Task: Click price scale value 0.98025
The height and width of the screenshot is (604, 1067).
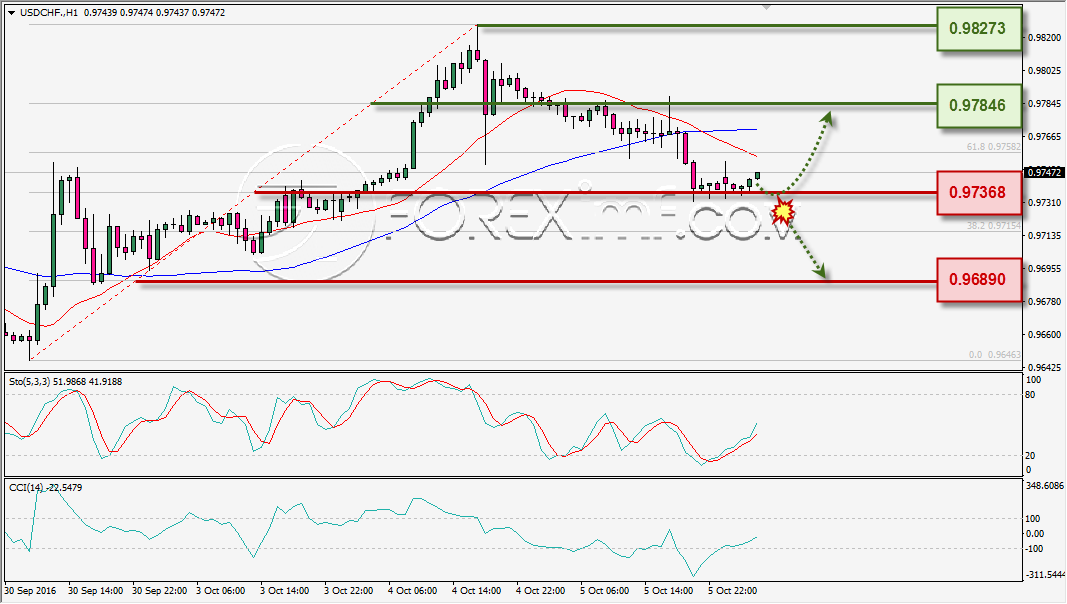Action: (x=1043, y=71)
